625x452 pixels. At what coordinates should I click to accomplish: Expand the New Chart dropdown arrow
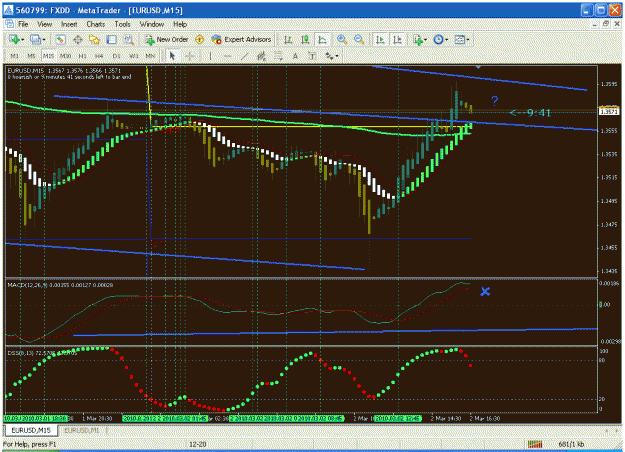point(23,40)
